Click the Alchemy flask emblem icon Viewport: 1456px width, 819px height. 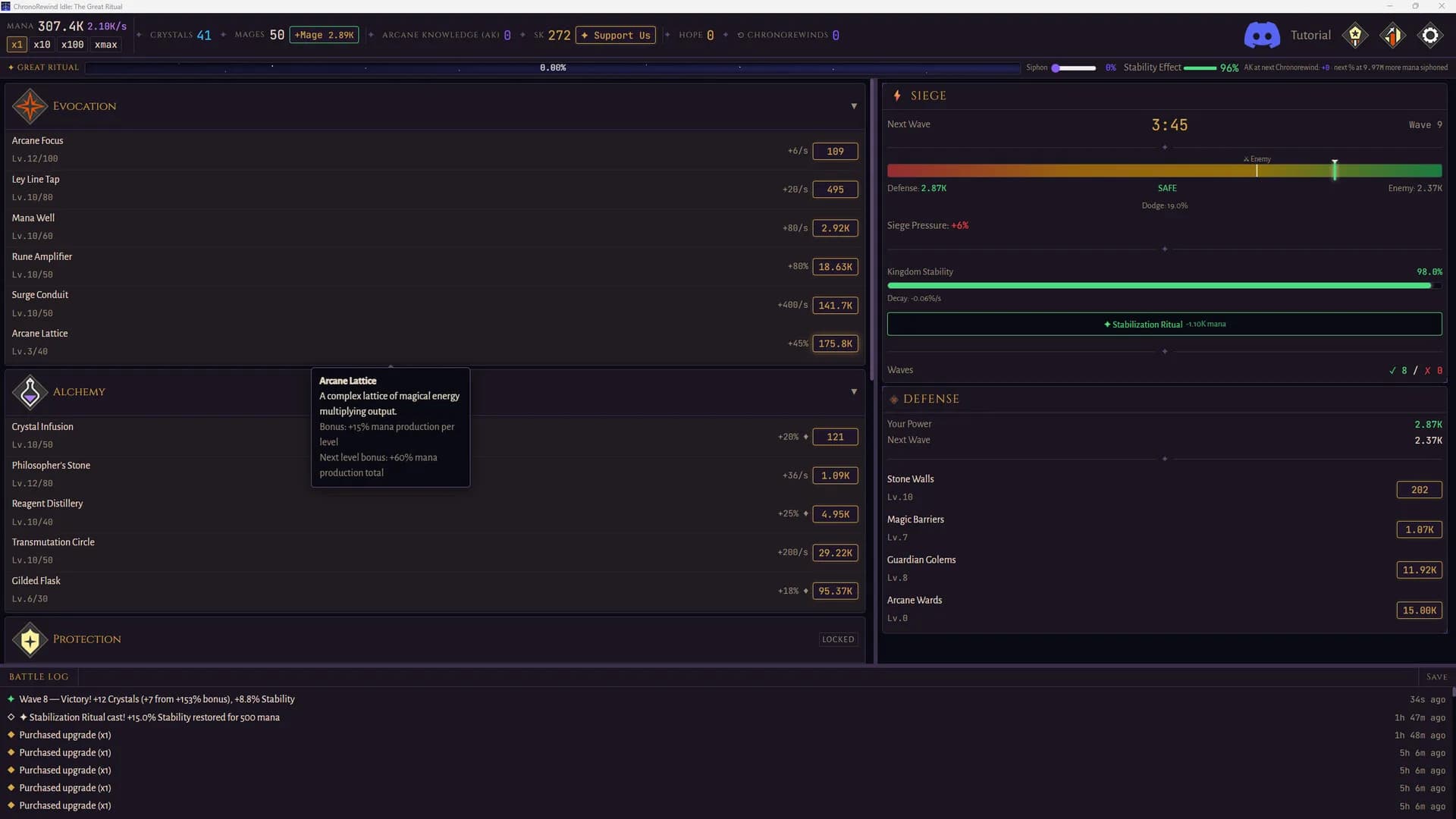tap(30, 392)
